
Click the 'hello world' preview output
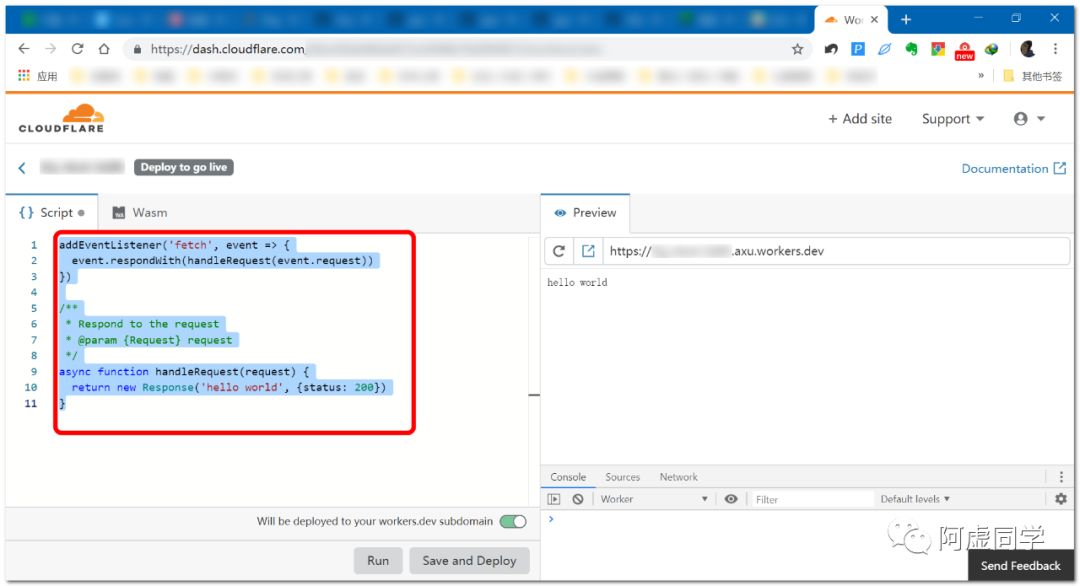pos(577,282)
